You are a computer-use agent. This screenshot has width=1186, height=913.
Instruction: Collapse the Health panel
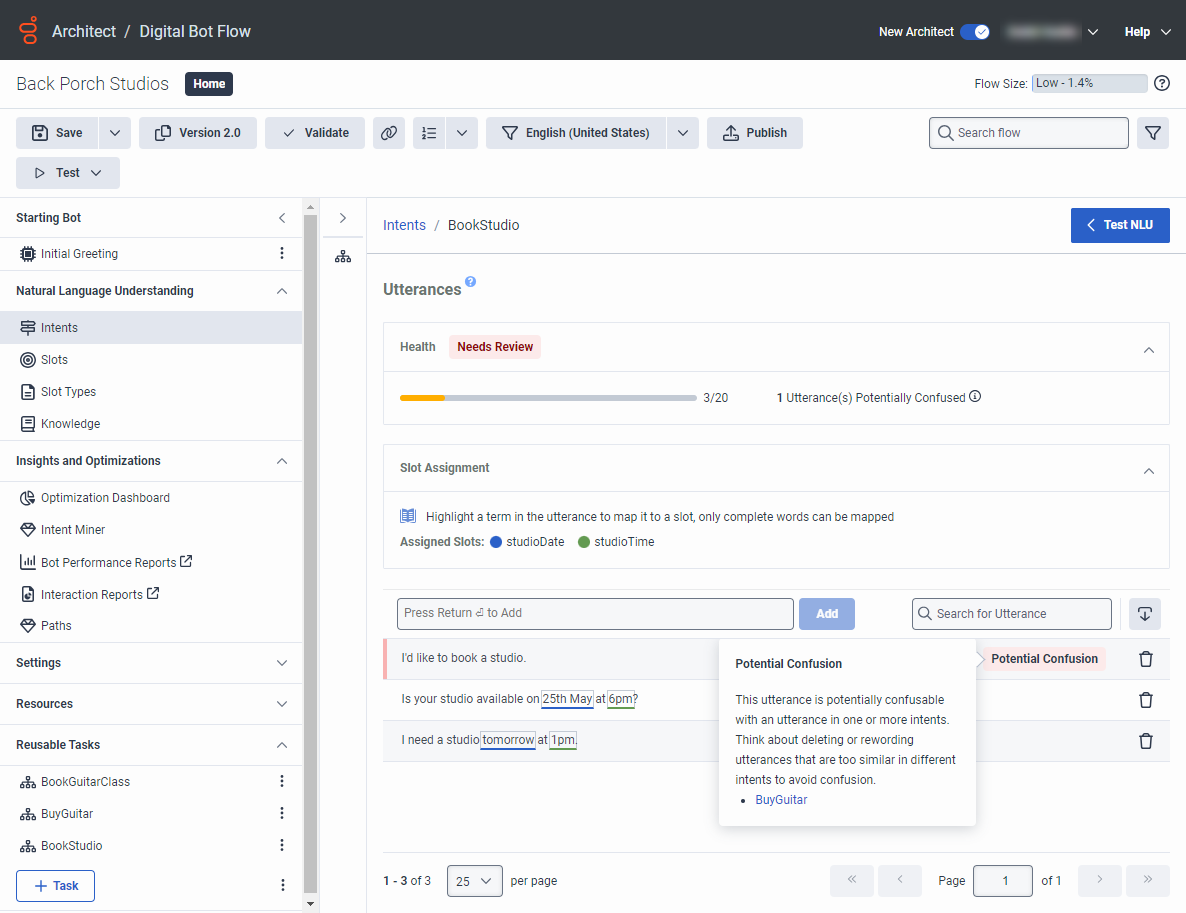pos(1149,350)
